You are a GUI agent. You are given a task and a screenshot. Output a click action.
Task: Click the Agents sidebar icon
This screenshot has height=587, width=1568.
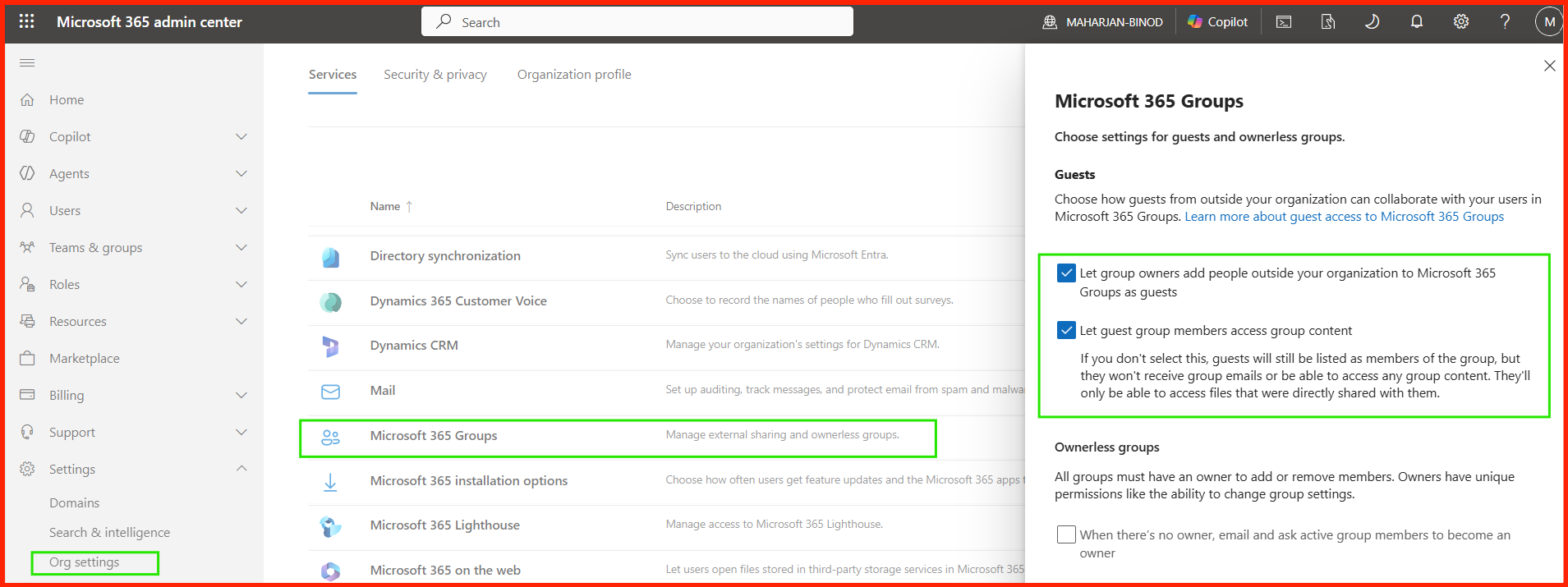(x=27, y=173)
